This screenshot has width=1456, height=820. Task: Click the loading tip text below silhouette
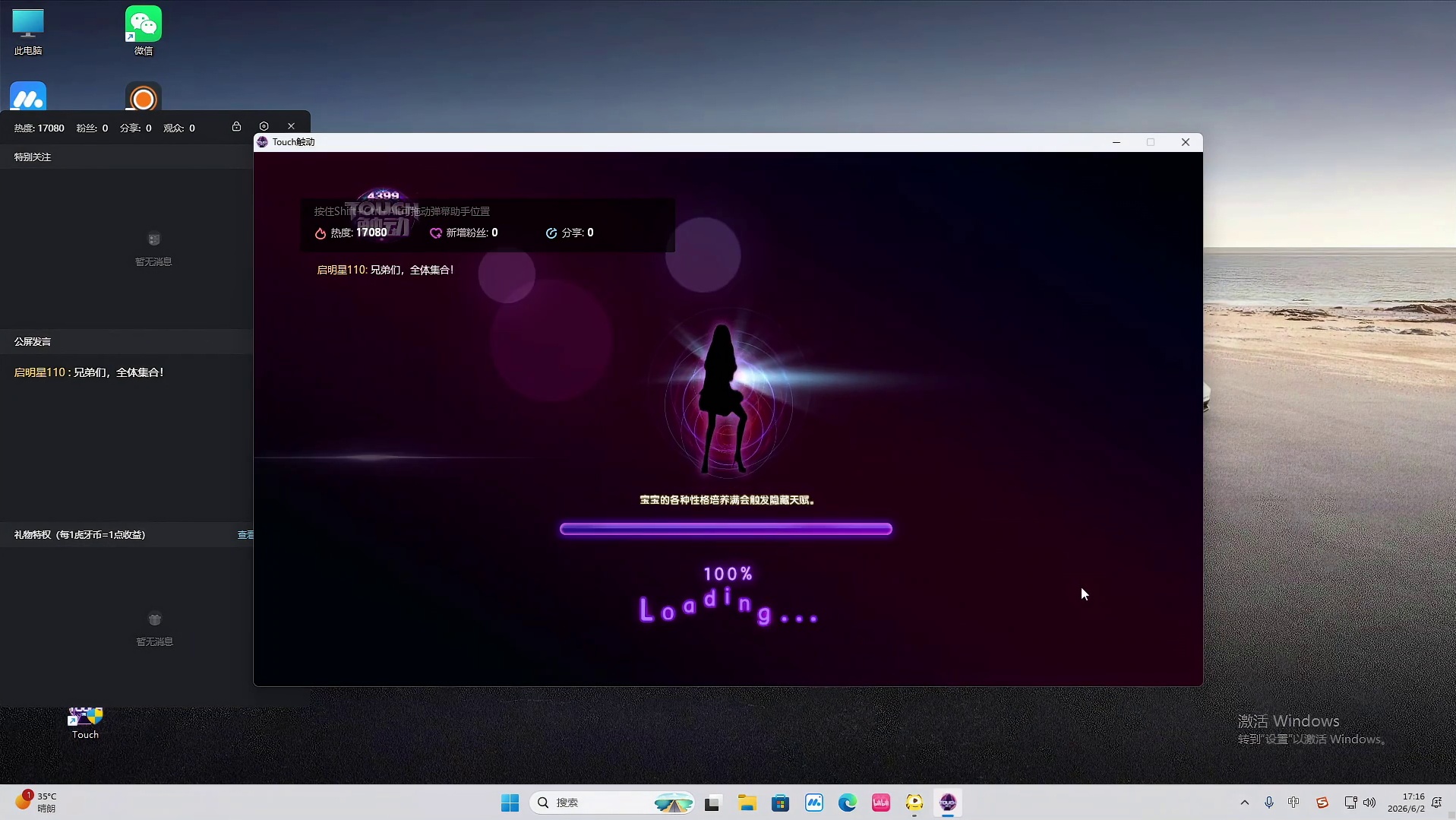(x=728, y=500)
